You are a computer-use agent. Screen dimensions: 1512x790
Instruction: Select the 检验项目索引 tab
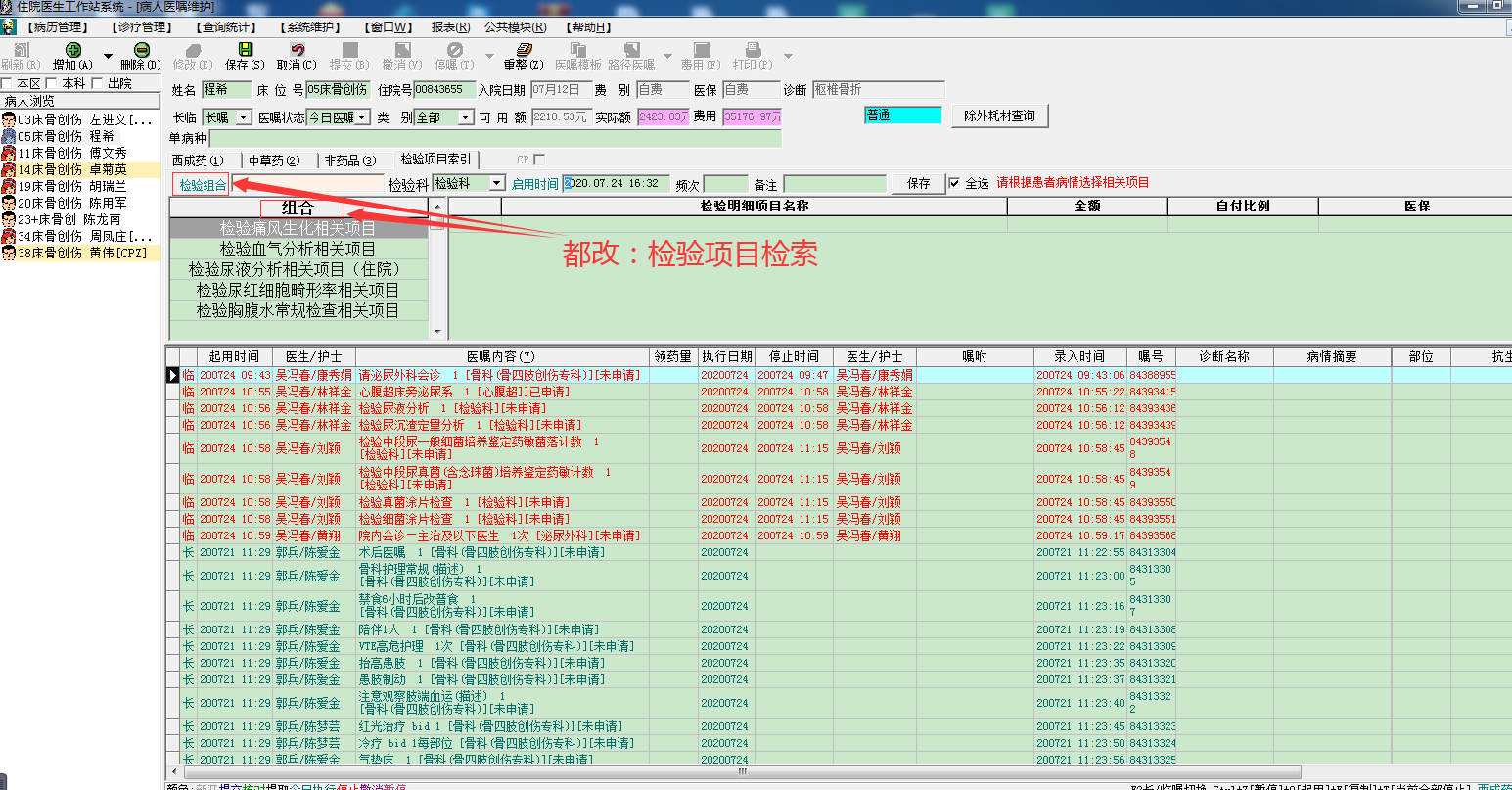pos(436,160)
